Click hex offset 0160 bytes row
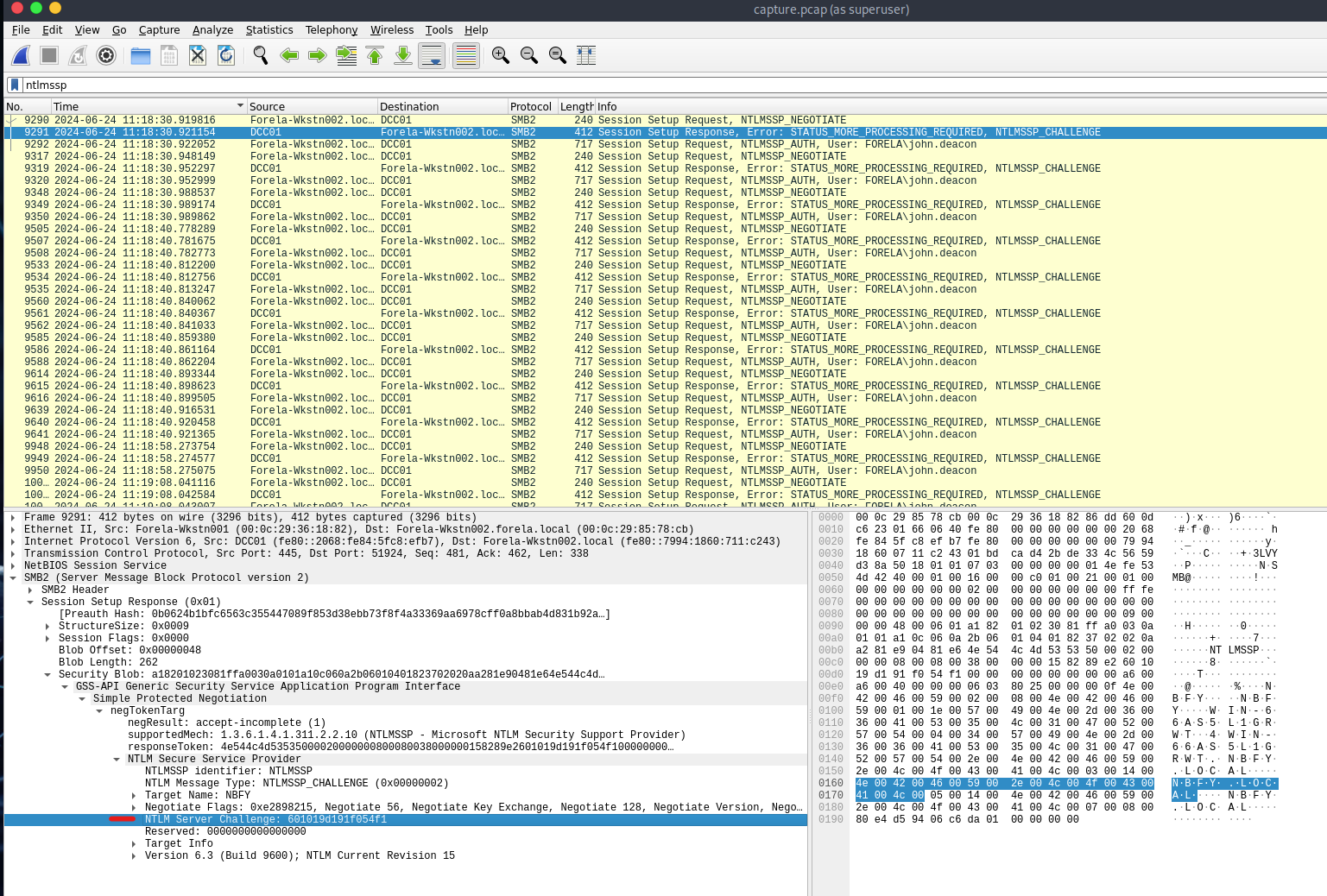The height and width of the screenshot is (896, 1327). (1004, 783)
